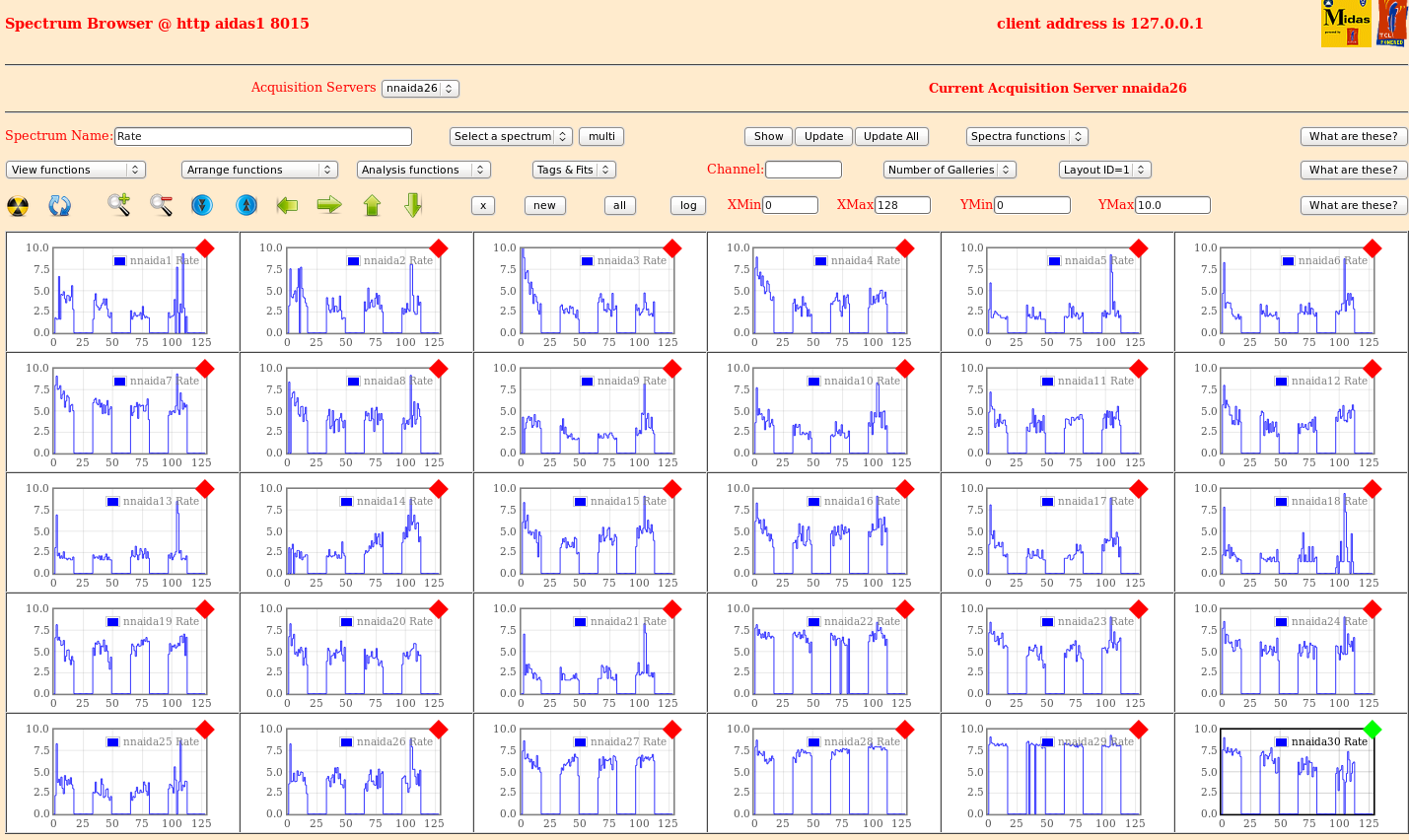Click the Spectrum Name input field
This screenshot has width=1409, height=840.
263,137
